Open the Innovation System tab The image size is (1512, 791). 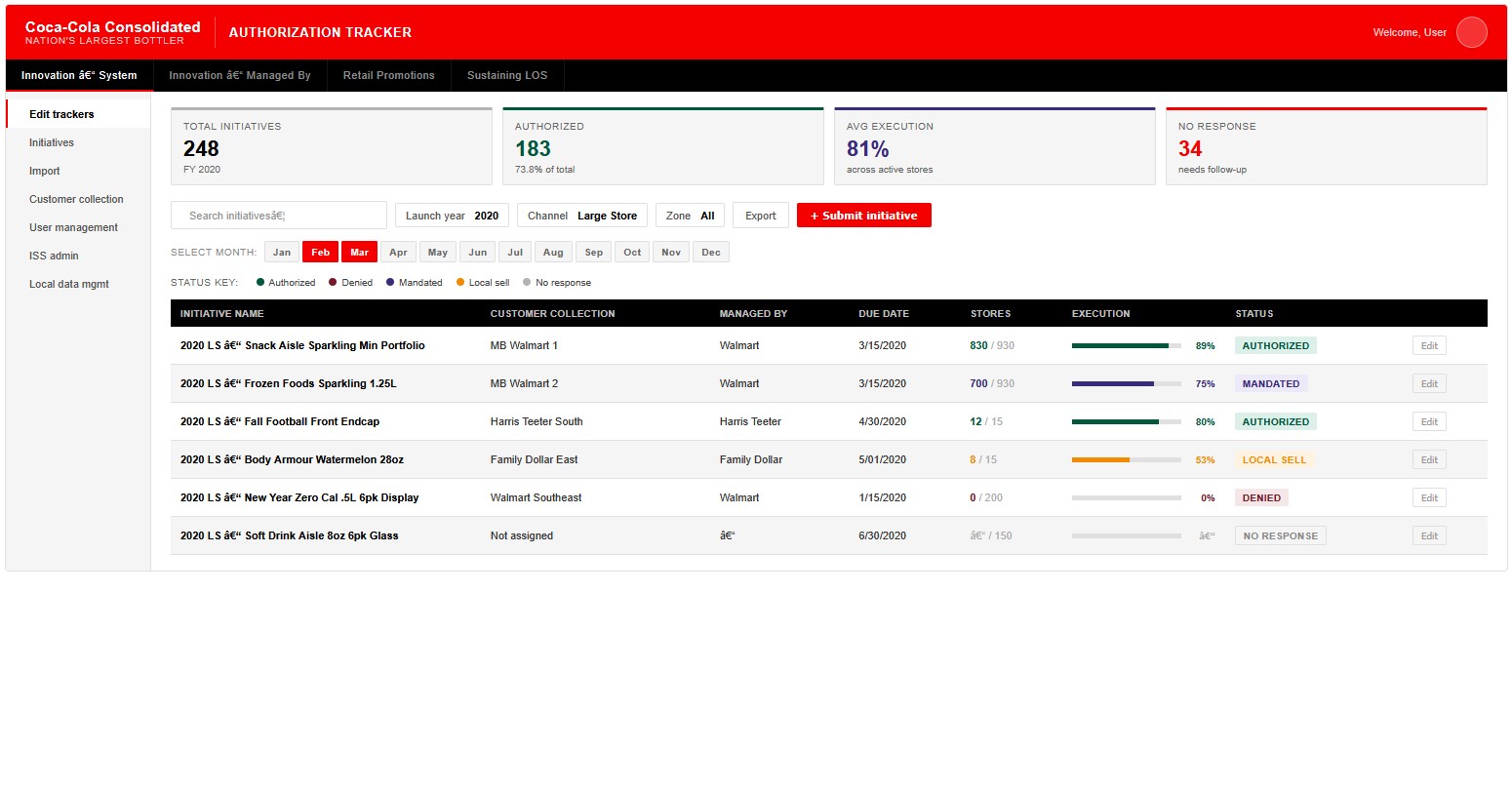79,75
